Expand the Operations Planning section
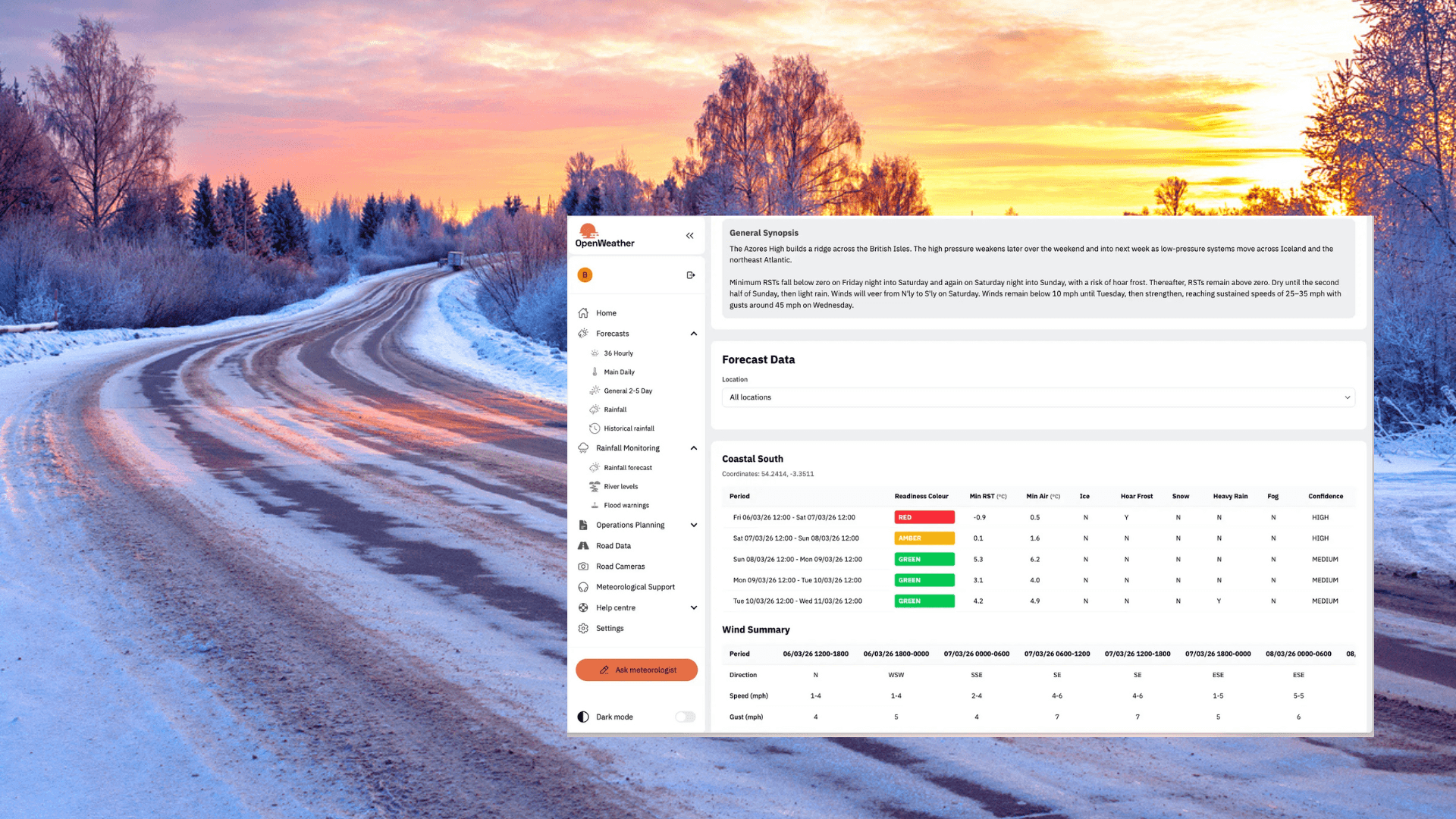Screen dimensions: 1456x819 [x=693, y=525]
